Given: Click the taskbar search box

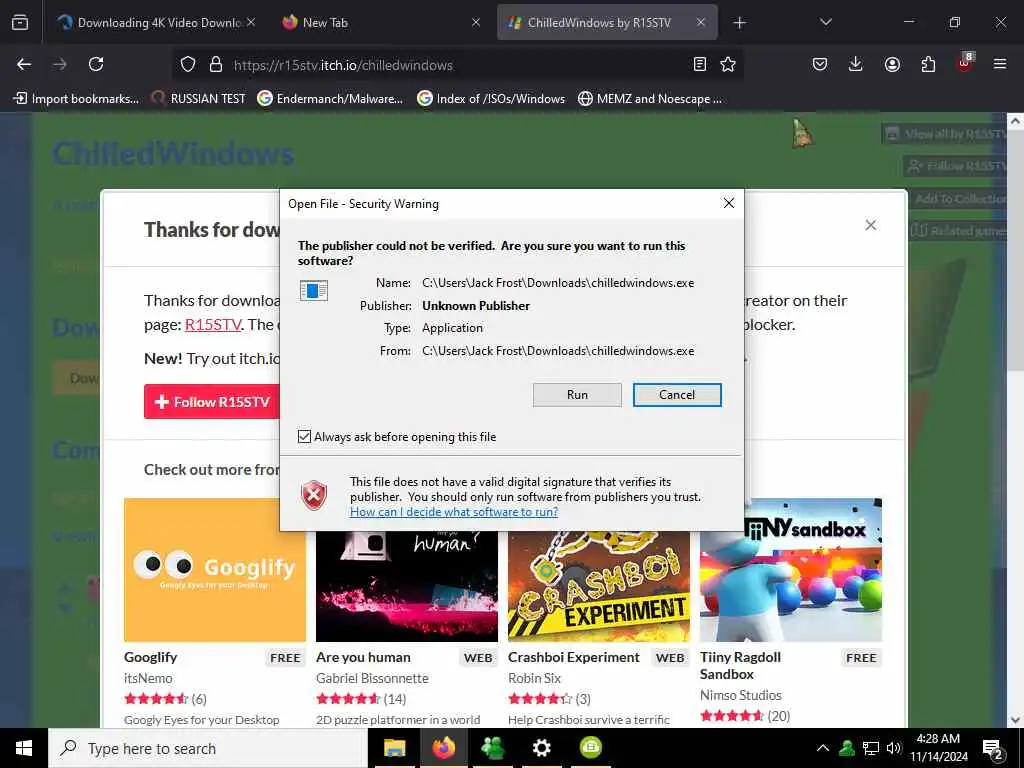Looking at the screenshot, I should pos(208,748).
